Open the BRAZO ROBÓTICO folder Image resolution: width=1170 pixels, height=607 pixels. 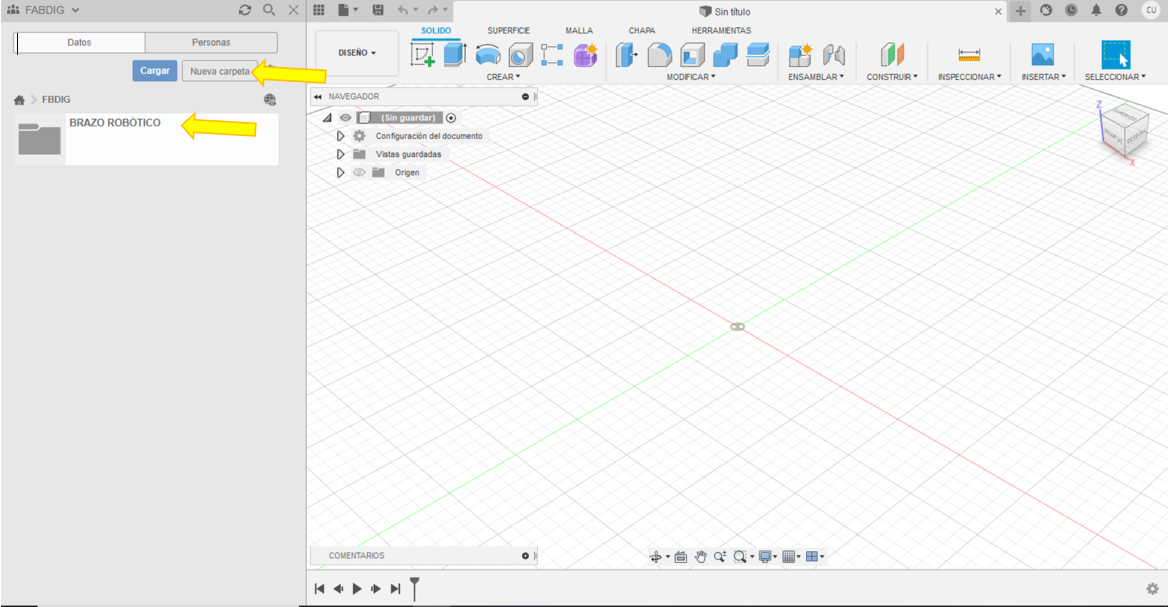point(146,139)
